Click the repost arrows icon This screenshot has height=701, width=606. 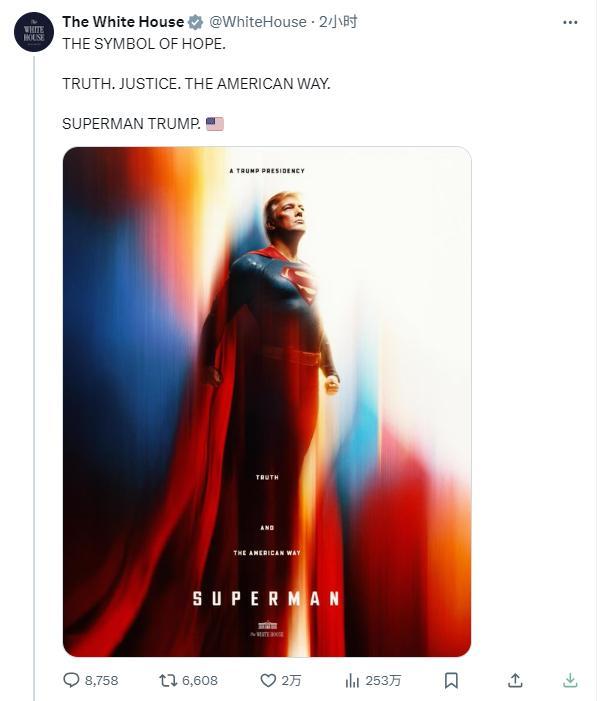[x=168, y=680]
